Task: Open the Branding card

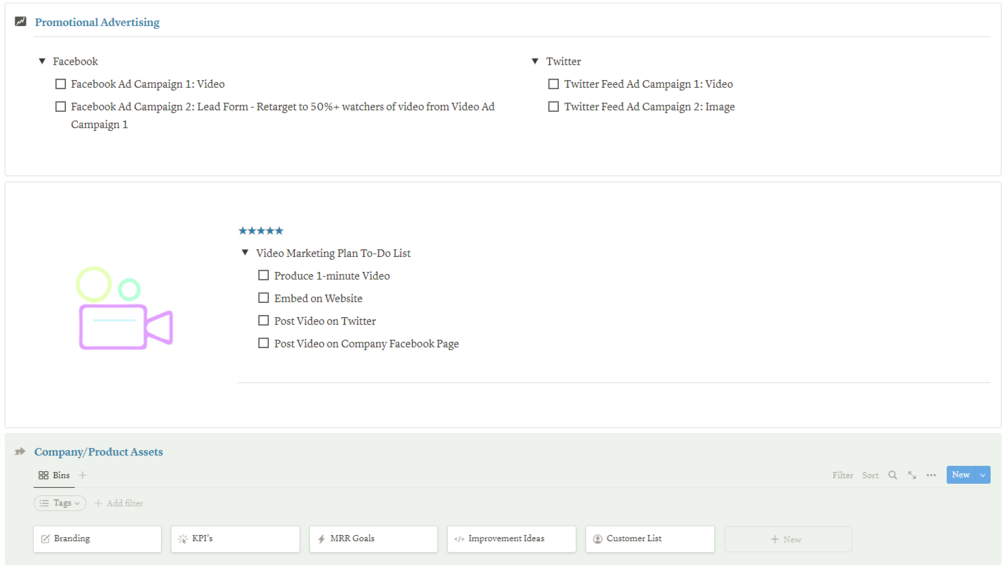Action: point(97,539)
